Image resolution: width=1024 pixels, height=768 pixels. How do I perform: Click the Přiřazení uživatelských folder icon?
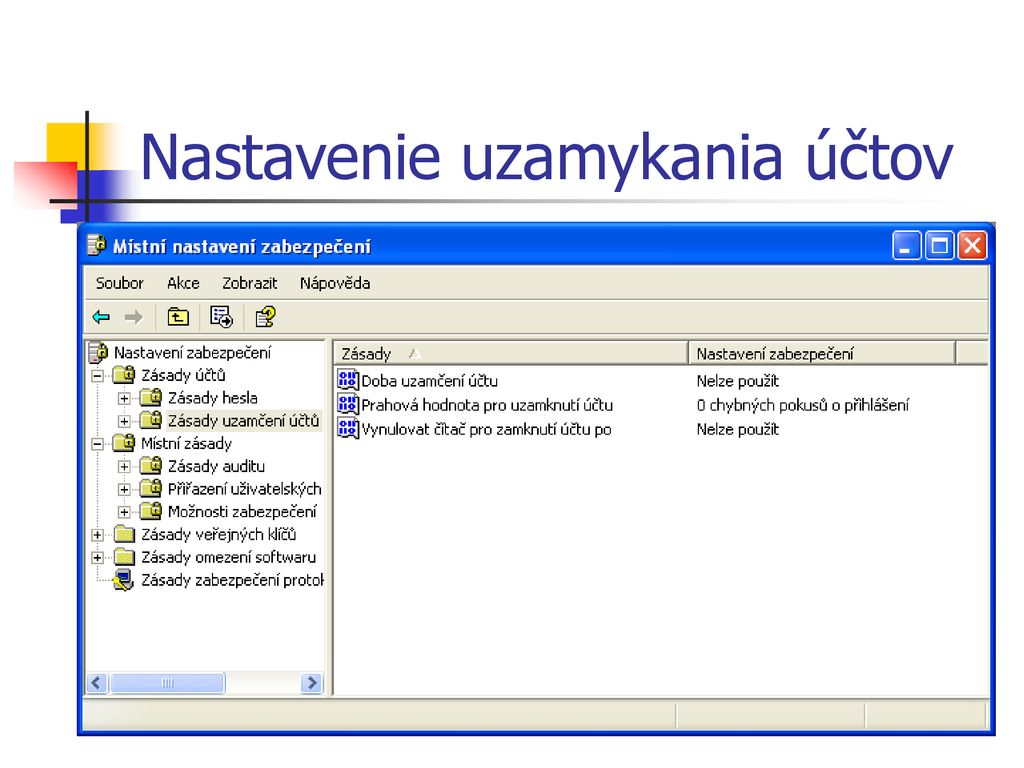click(151, 488)
